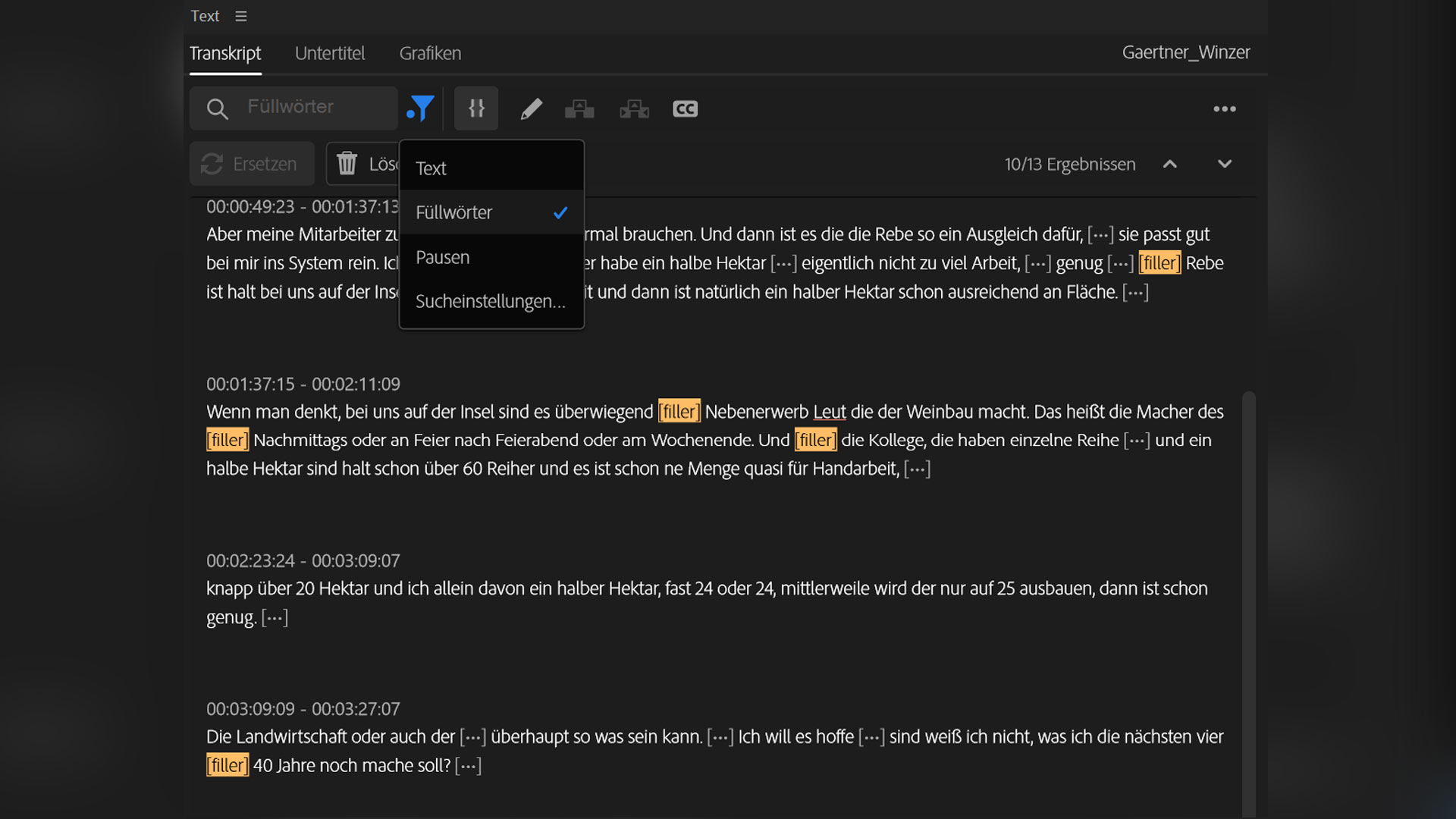
Task: Open the Text panel hamburger menu
Action: tap(241, 16)
